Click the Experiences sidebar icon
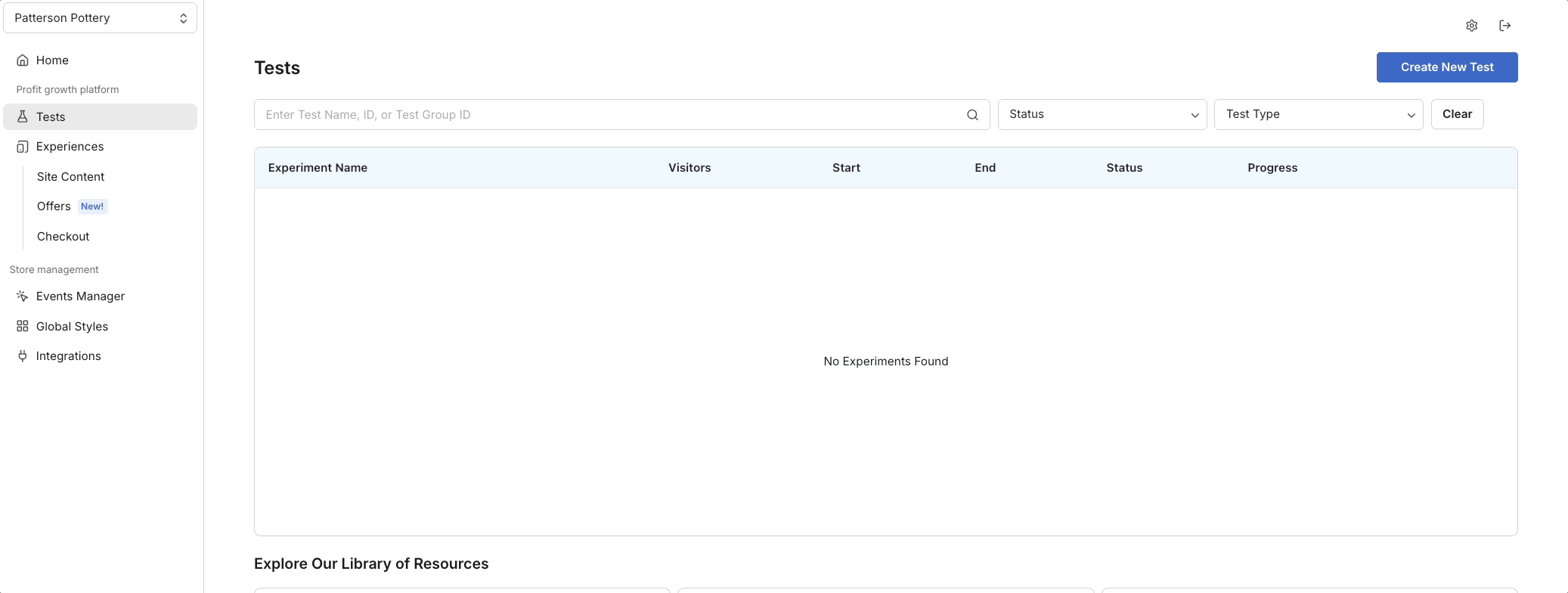1568x593 pixels. coord(23,147)
